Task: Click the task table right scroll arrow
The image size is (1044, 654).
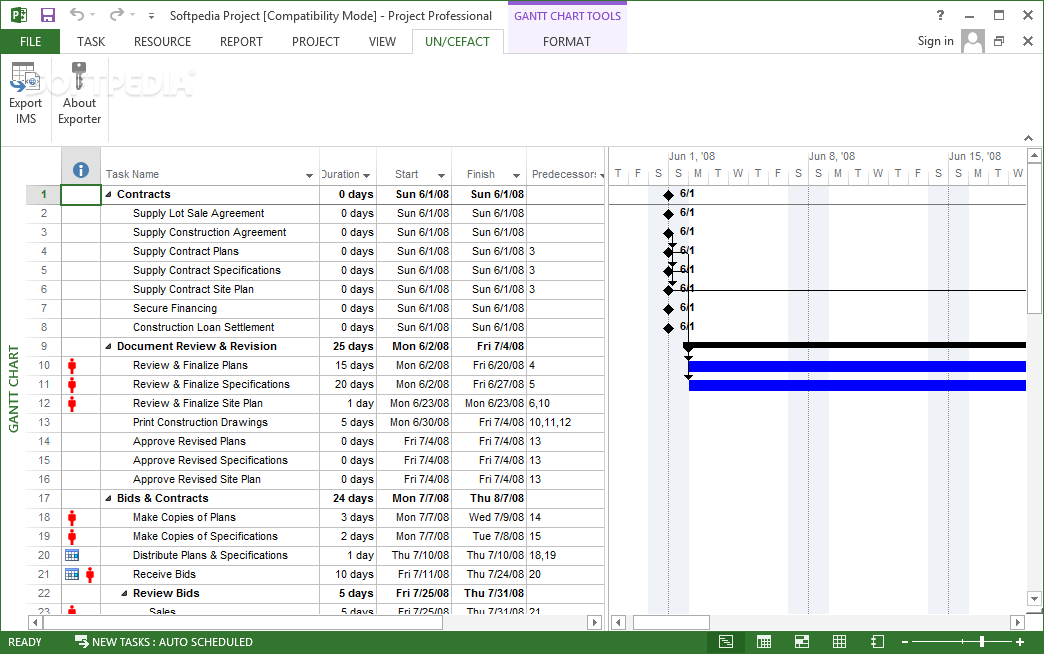Action: click(x=595, y=623)
